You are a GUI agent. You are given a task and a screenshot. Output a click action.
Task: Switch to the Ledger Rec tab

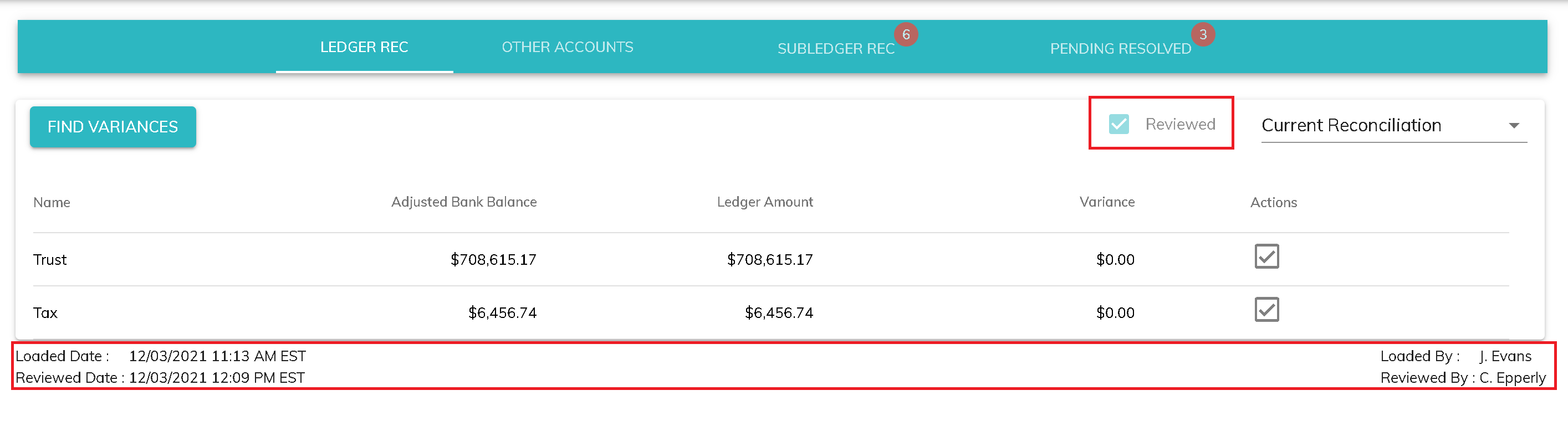[364, 48]
